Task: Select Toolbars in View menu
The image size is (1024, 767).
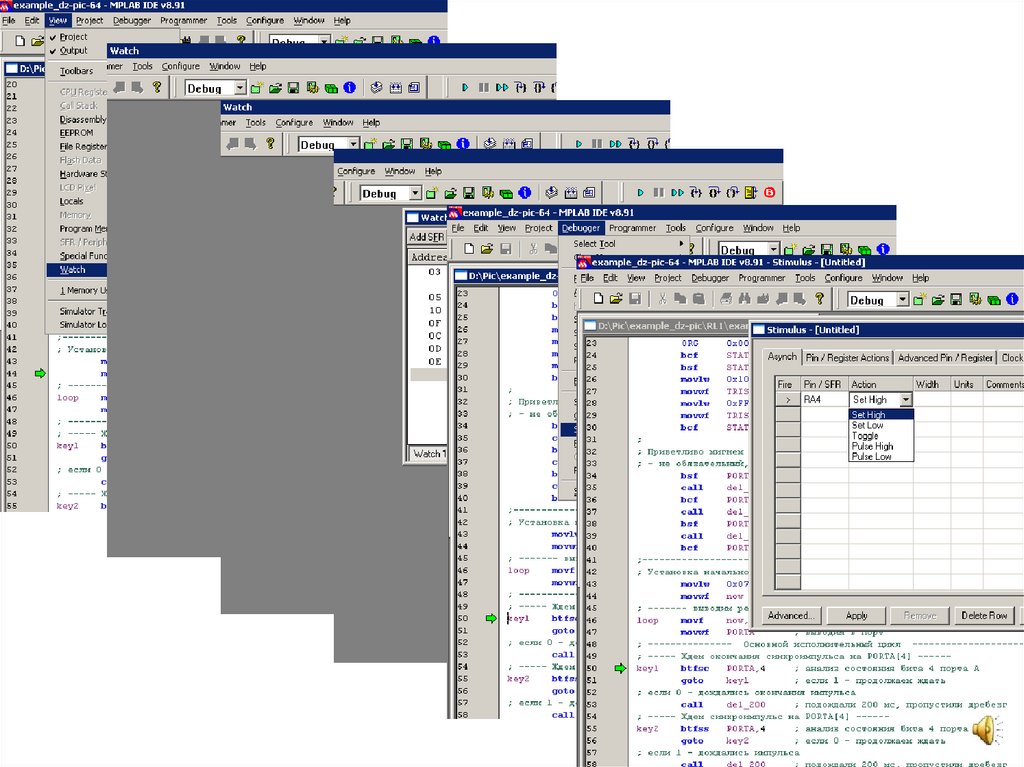Action: [76, 71]
